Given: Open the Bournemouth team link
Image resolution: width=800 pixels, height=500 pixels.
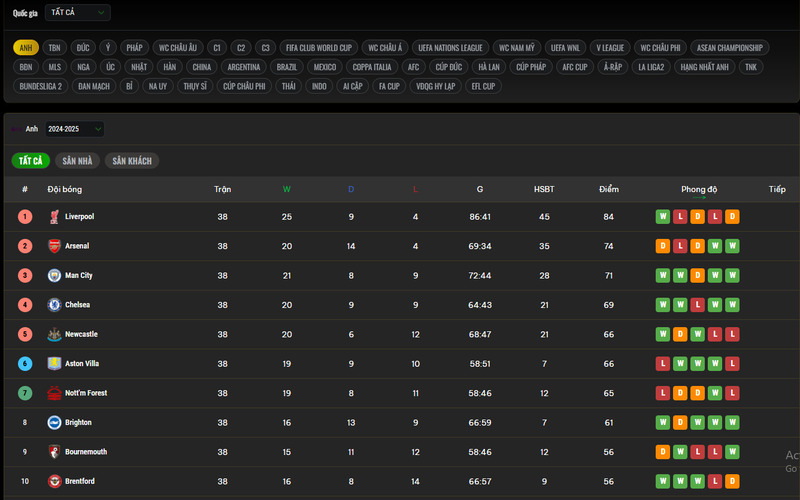Looking at the screenshot, I should 86,452.
